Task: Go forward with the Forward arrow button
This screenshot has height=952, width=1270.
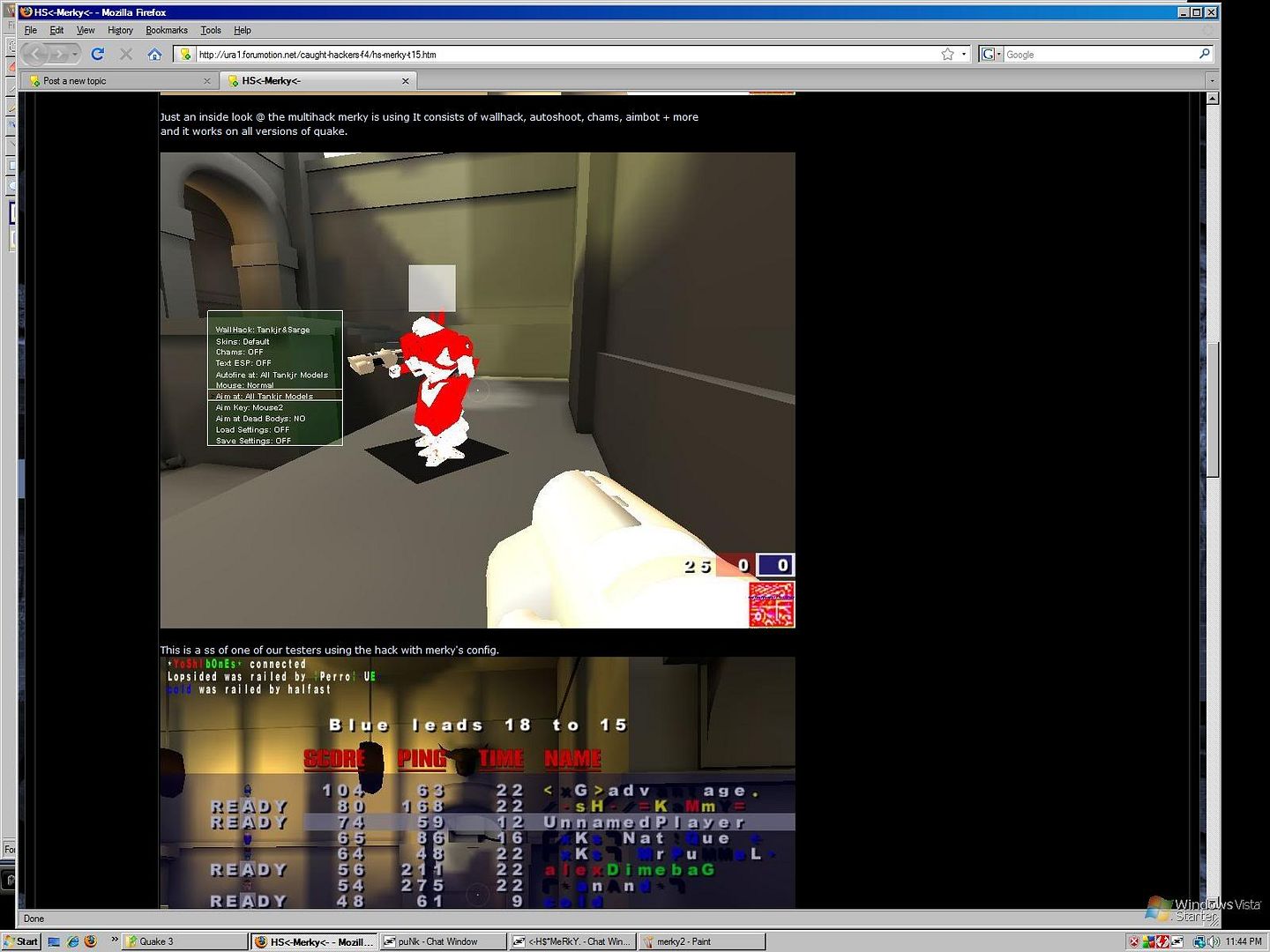Action: pos(58,54)
